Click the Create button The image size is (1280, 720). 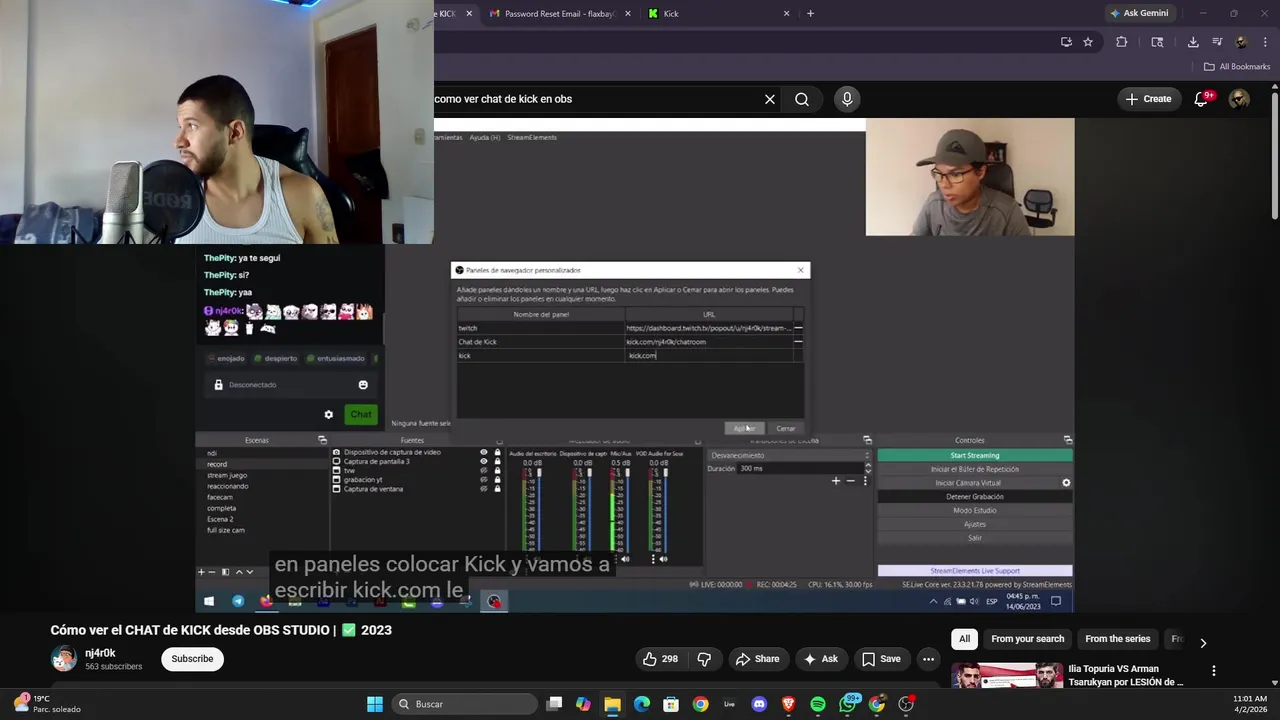tap(1148, 99)
